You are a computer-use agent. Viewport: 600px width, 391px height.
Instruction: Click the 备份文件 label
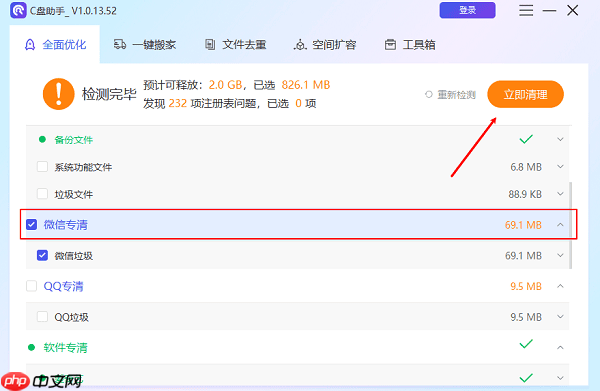pyautogui.click(x=73, y=140)
